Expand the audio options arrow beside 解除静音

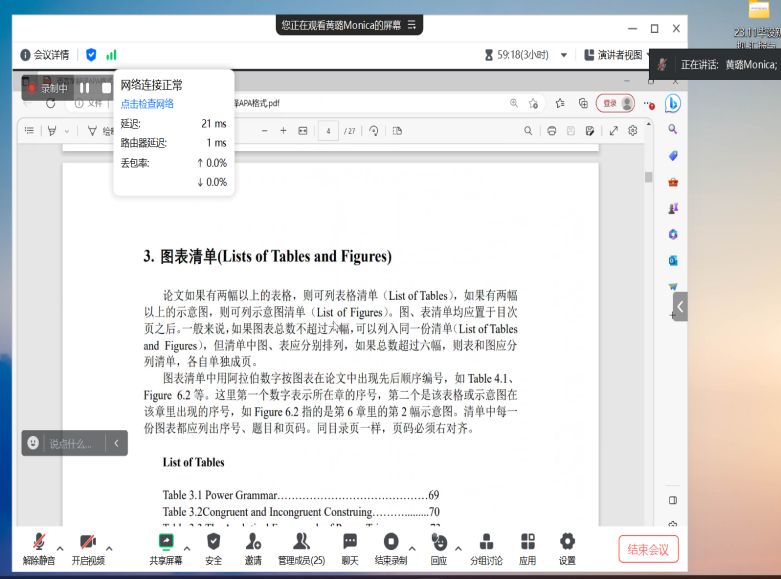60,548
